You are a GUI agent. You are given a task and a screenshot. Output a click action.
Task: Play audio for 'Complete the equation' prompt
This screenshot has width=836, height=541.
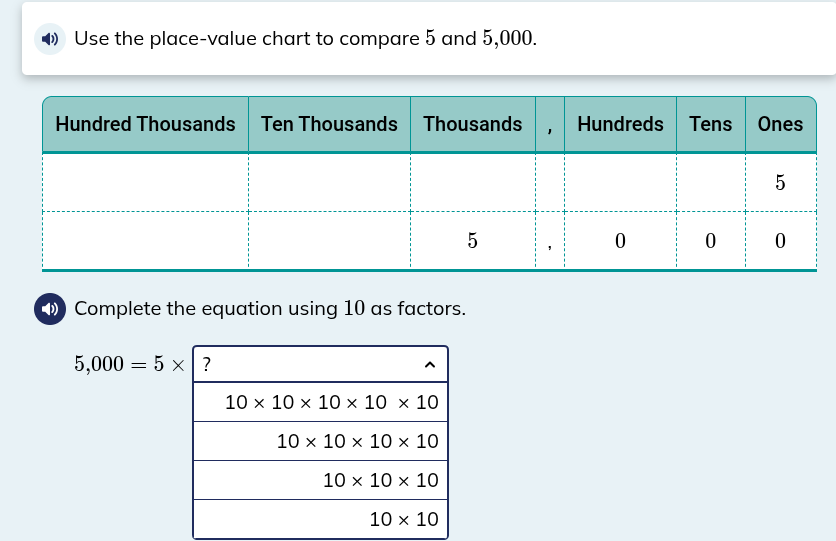point(50,308)
